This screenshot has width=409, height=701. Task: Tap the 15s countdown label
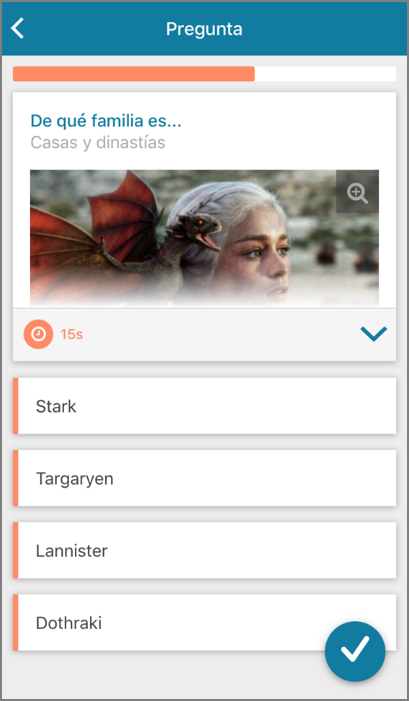click(x=72, y=334)
